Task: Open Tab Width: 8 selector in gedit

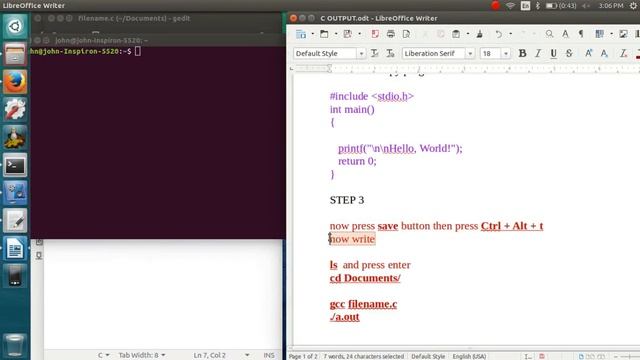Action: [x=142, y=355]
